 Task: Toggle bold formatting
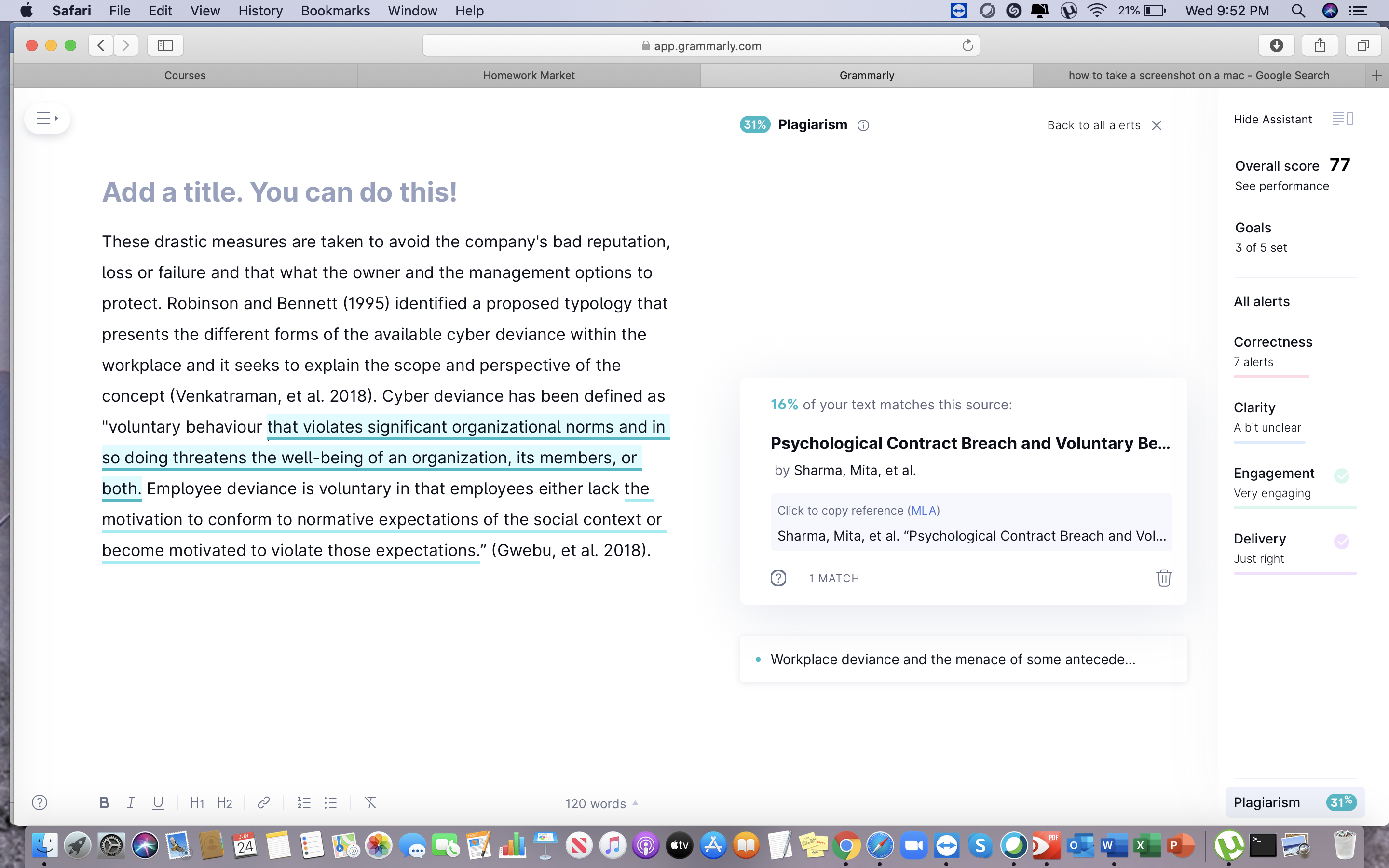pyautogui.click(x=104, y=802)
